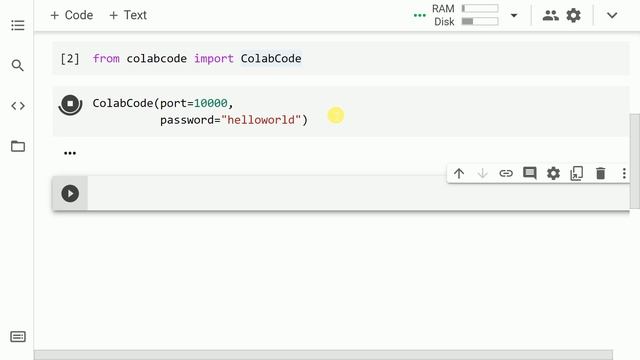Click the vertical scrollbar on the right
This screenshot has height=360, width=640.
click(x=635, y=161)
